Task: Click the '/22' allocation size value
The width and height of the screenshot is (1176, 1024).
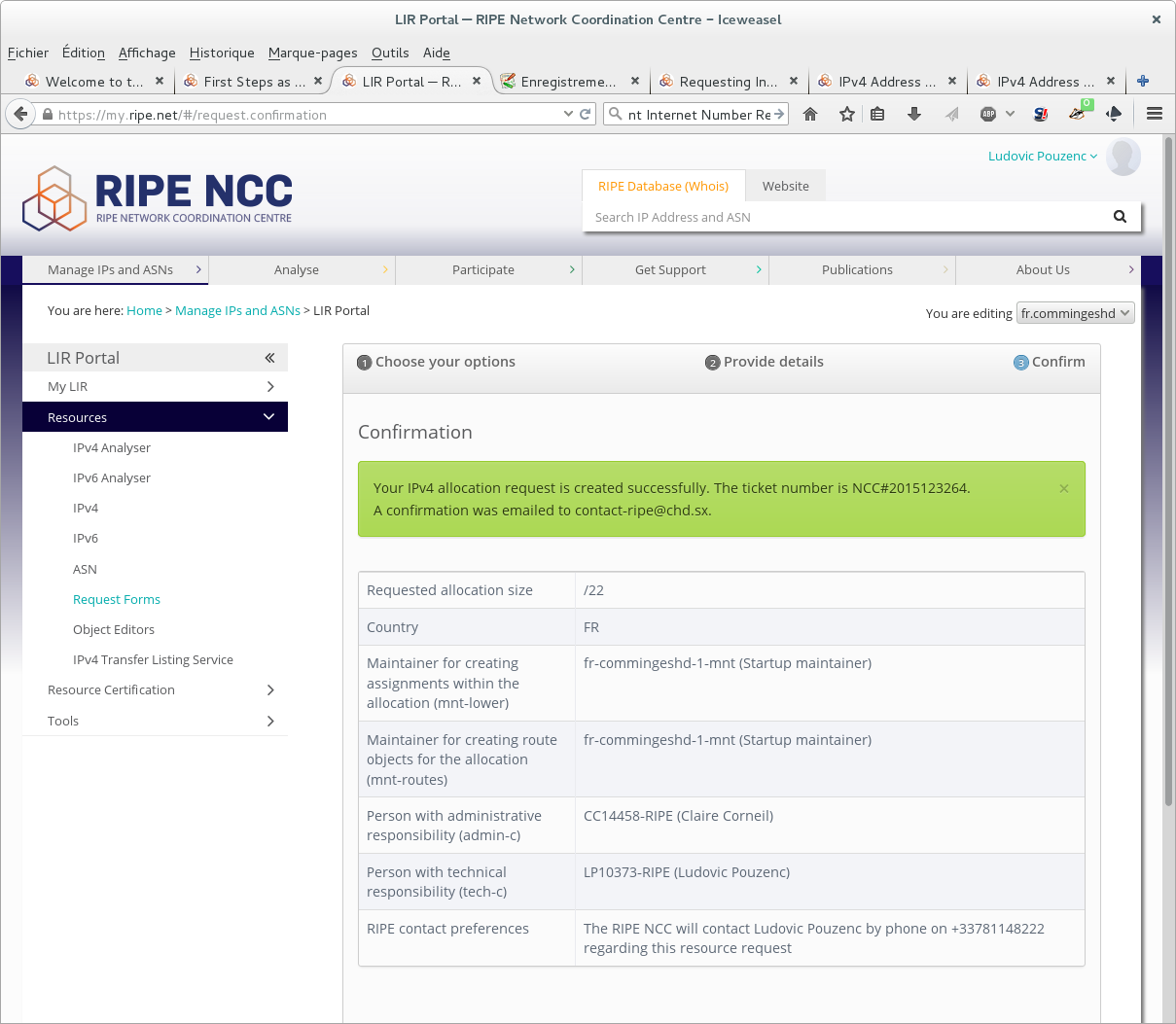Action: point(593,590)
